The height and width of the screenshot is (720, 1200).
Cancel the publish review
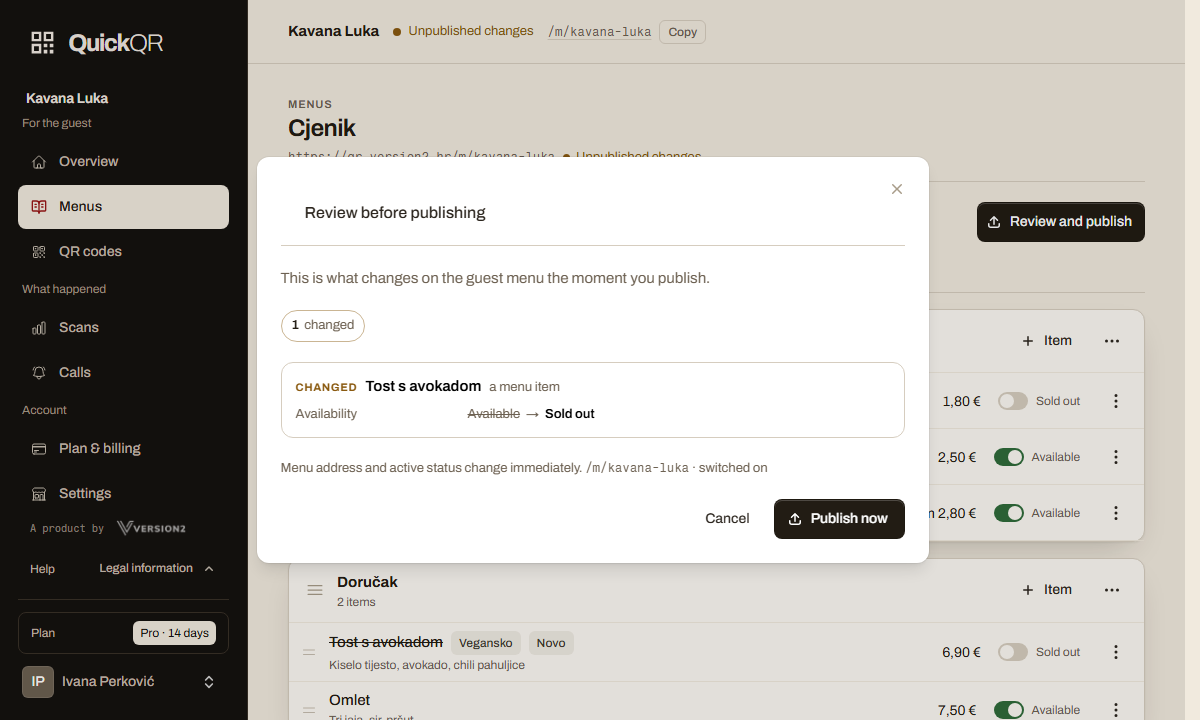pos(727,519)
